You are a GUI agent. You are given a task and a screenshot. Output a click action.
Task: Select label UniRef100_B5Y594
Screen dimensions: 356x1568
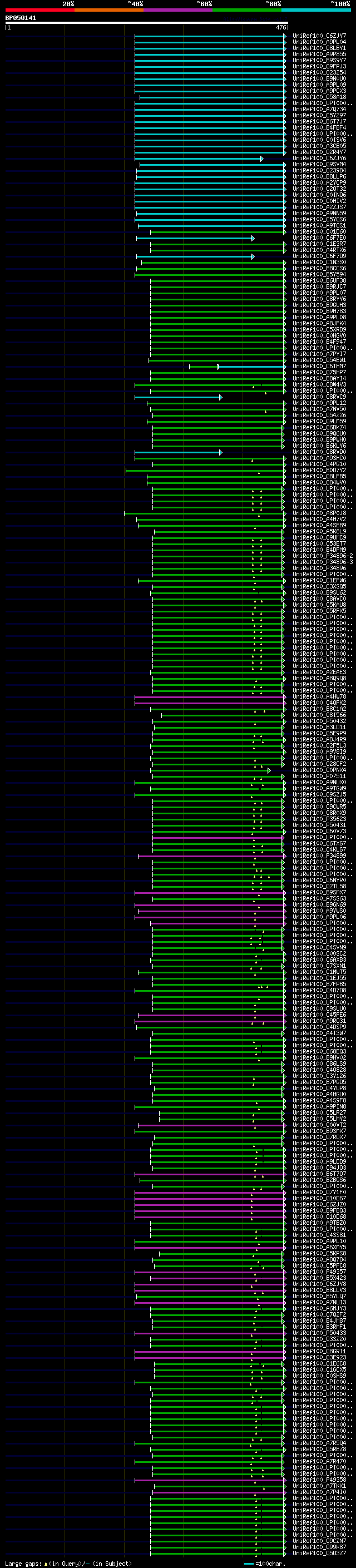[x=319, y=275]
